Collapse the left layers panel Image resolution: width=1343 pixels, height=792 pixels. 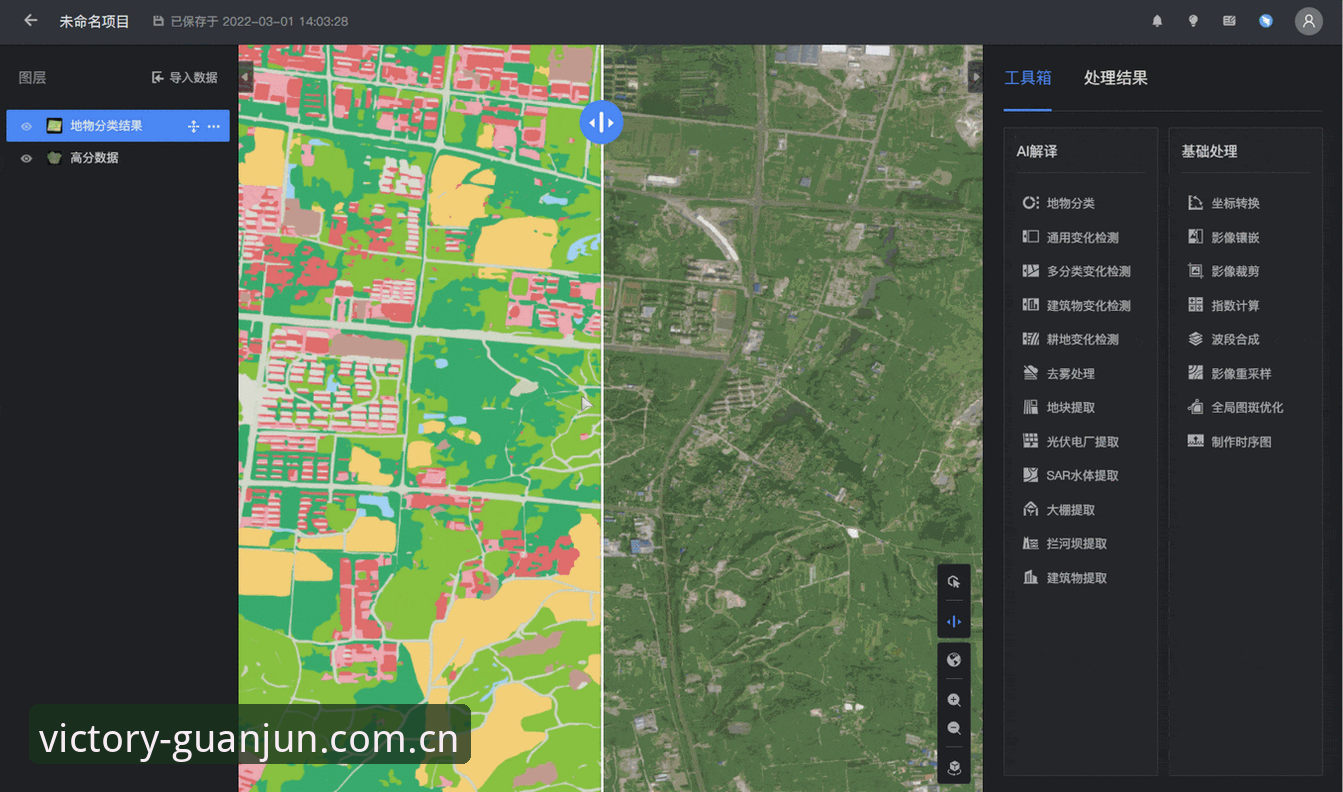click(x=246, y=77)
